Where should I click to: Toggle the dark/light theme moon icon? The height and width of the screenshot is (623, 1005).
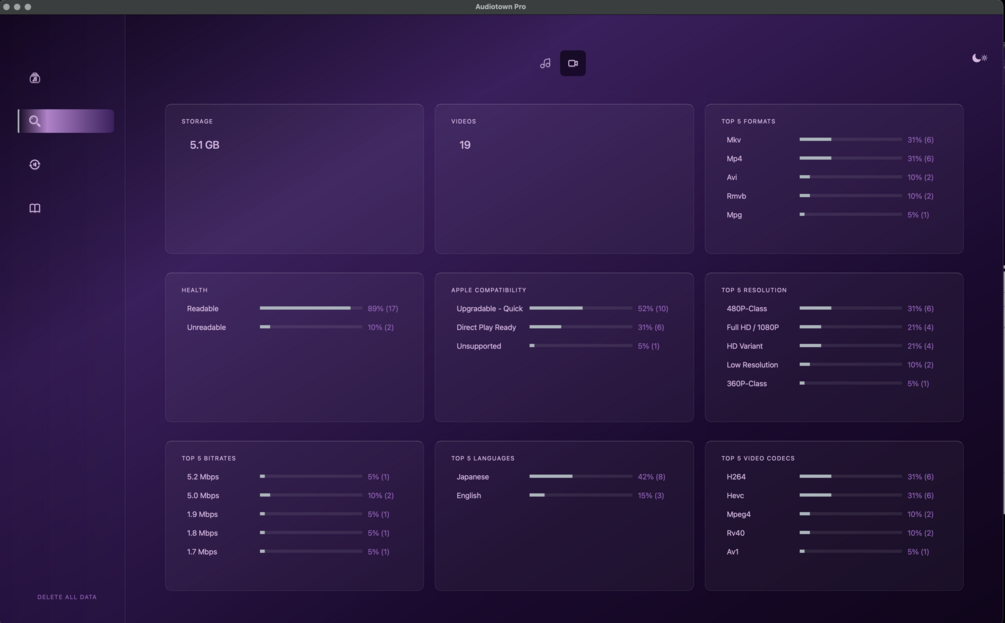click(979, 58)
